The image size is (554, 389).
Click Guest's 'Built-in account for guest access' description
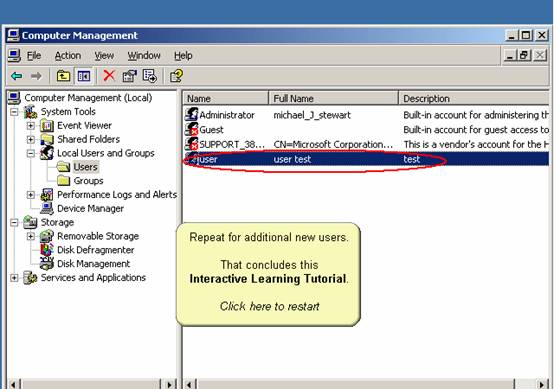(476, 130)
